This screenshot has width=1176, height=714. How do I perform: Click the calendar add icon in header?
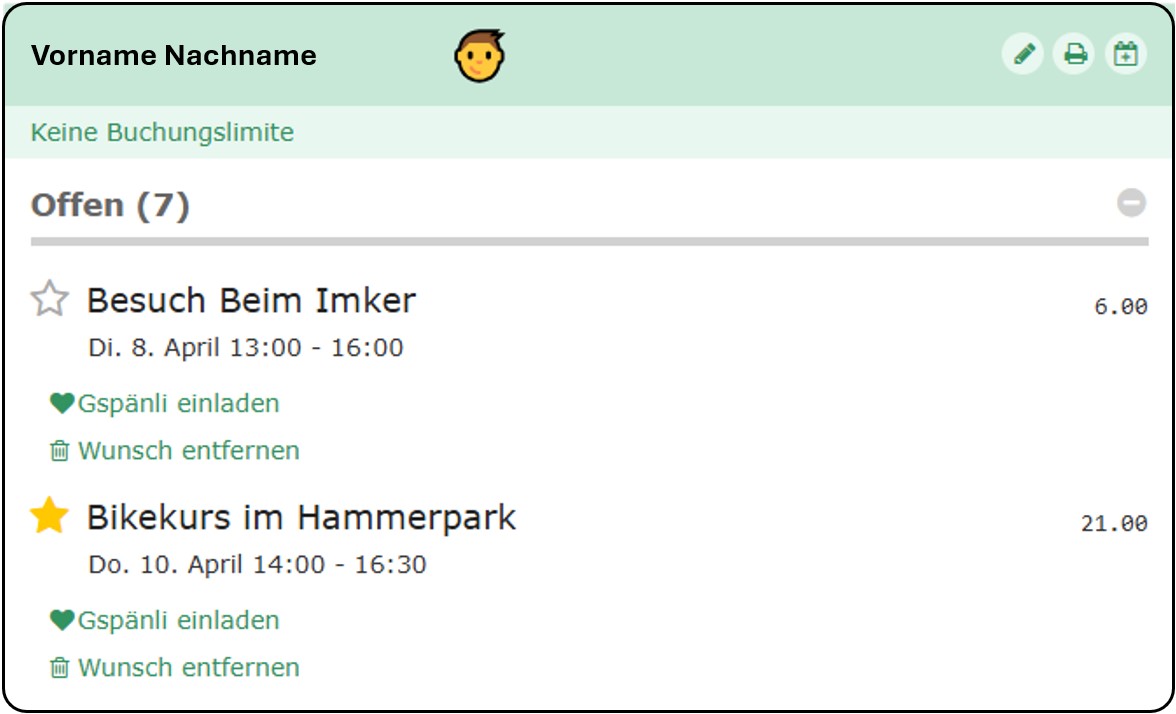click(1126, 54)
